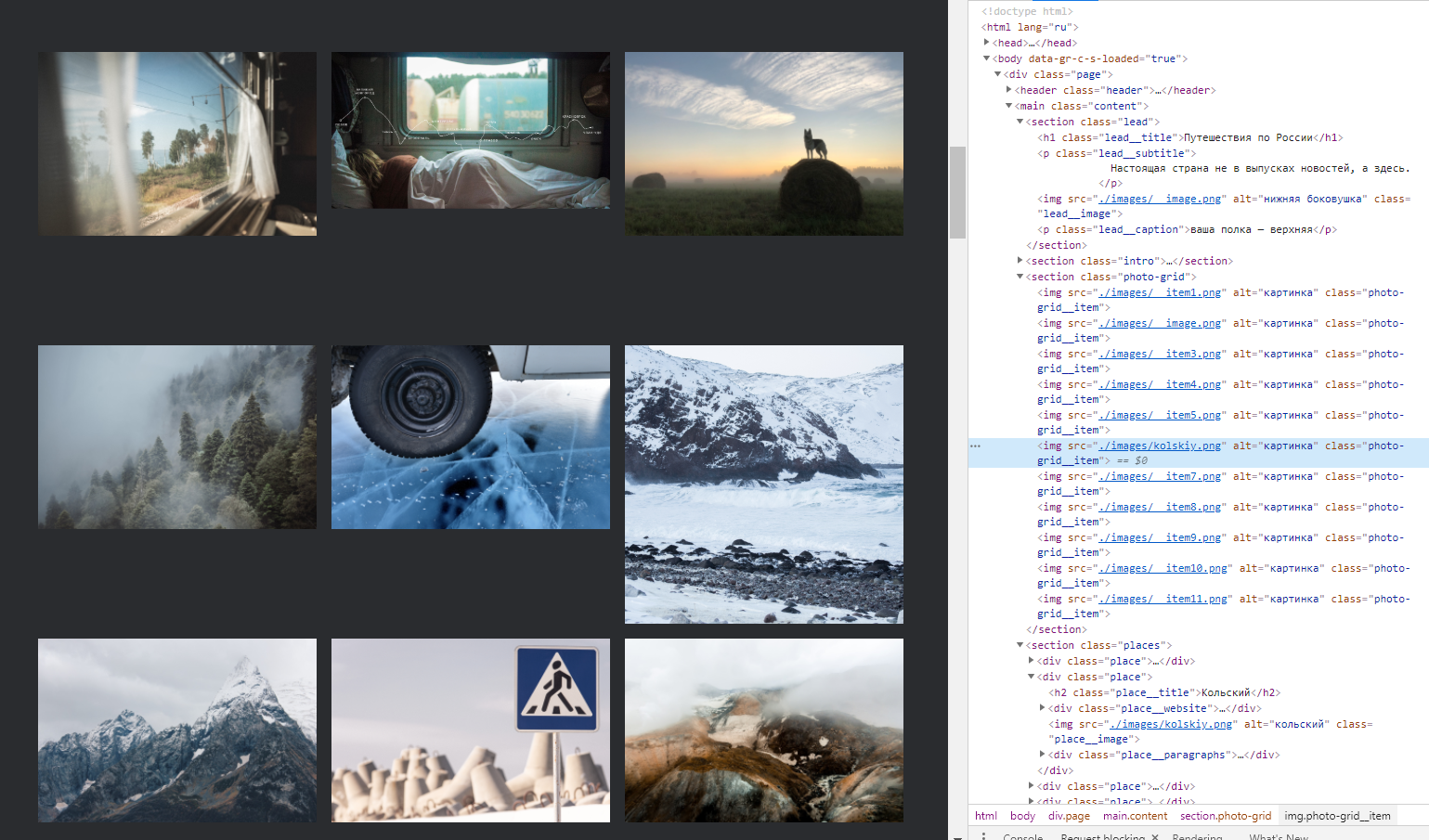
Task: Collapse the body element node
Action: 986,58
